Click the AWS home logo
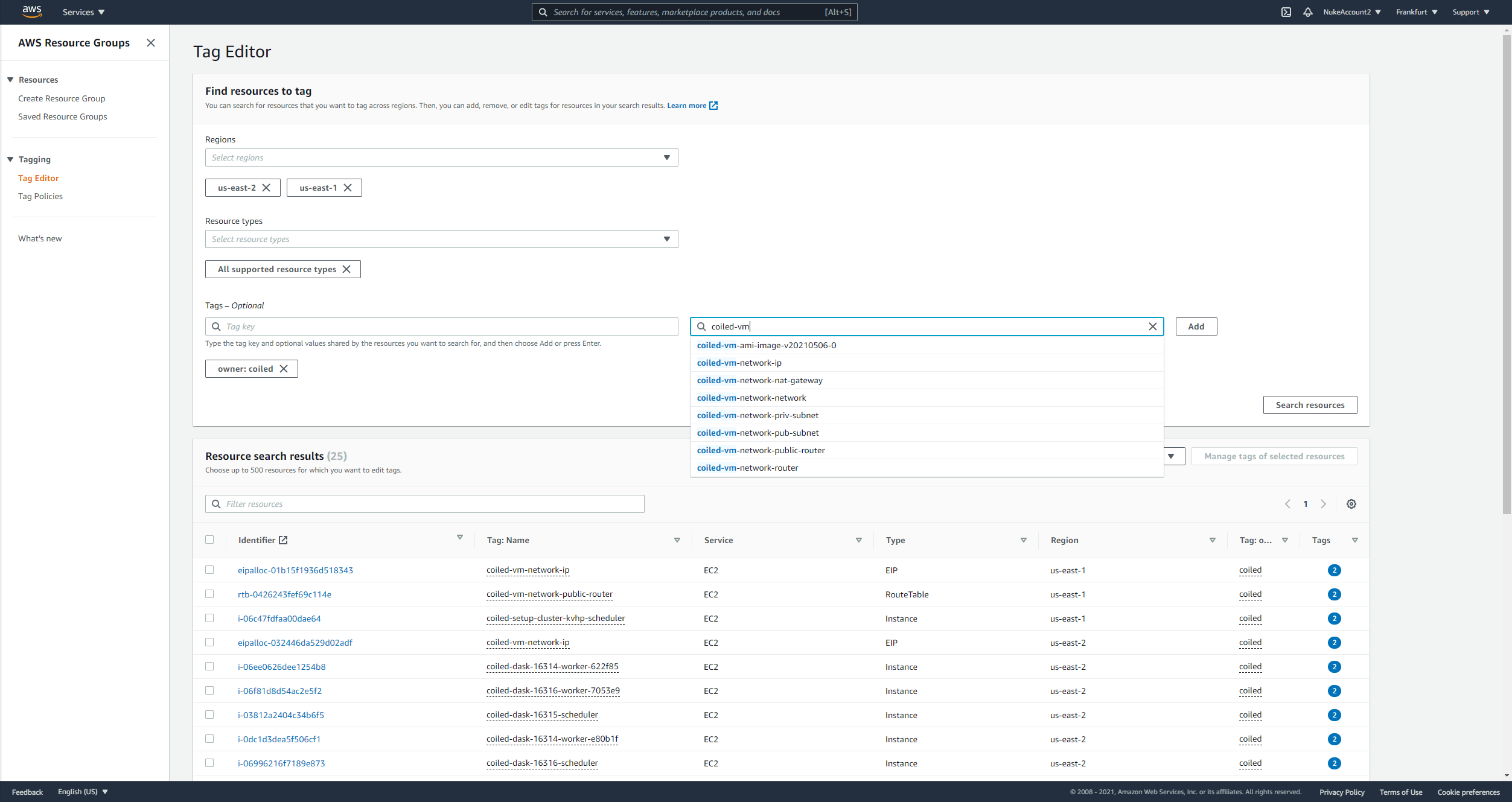 (31, 11)
